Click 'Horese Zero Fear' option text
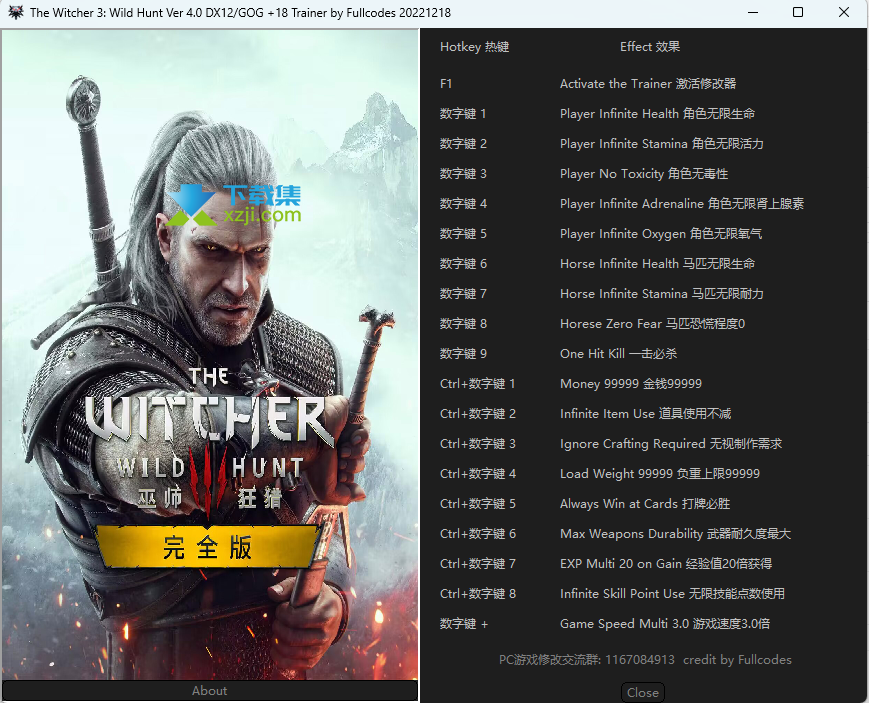Viewport: 869px width, 703px height. 652,323
